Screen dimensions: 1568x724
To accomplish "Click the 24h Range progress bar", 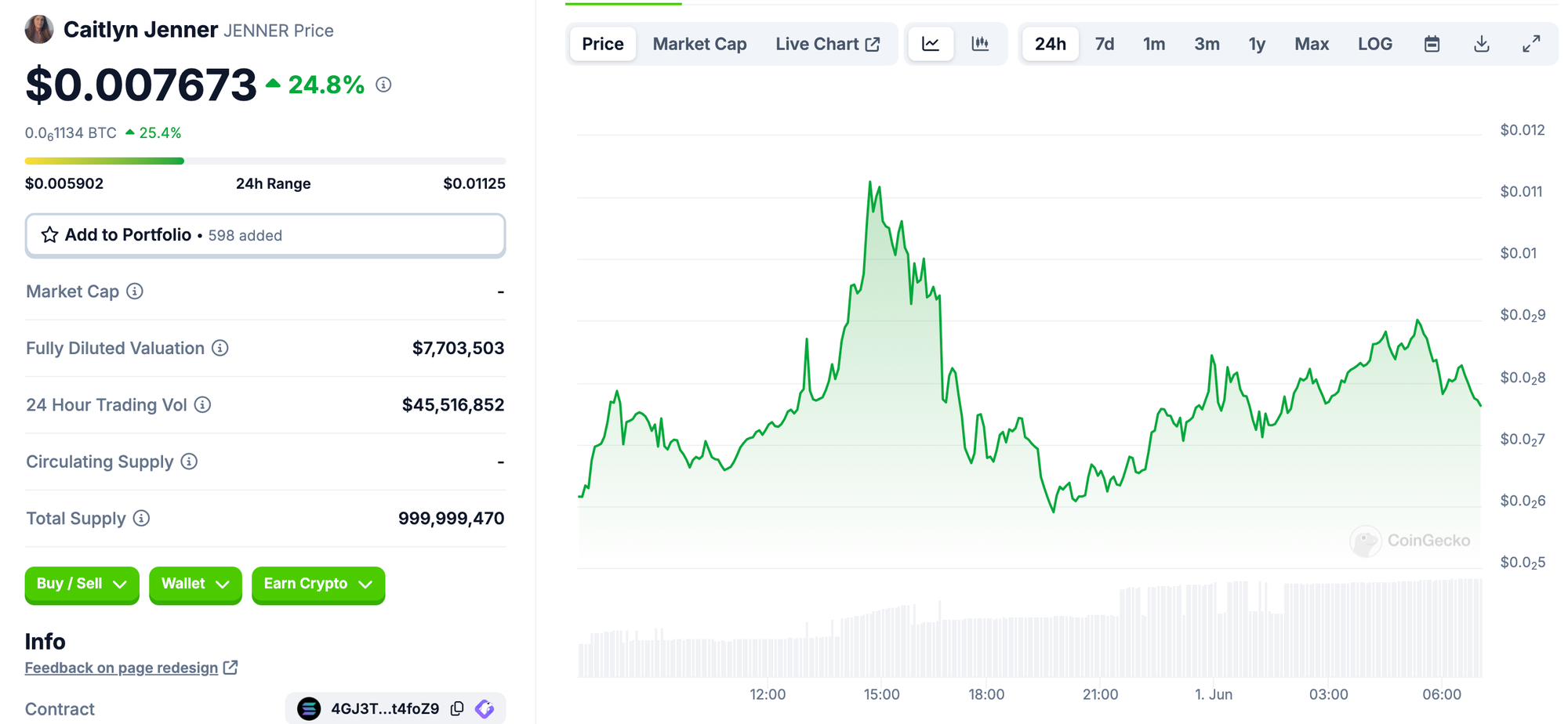I will 265,161.
